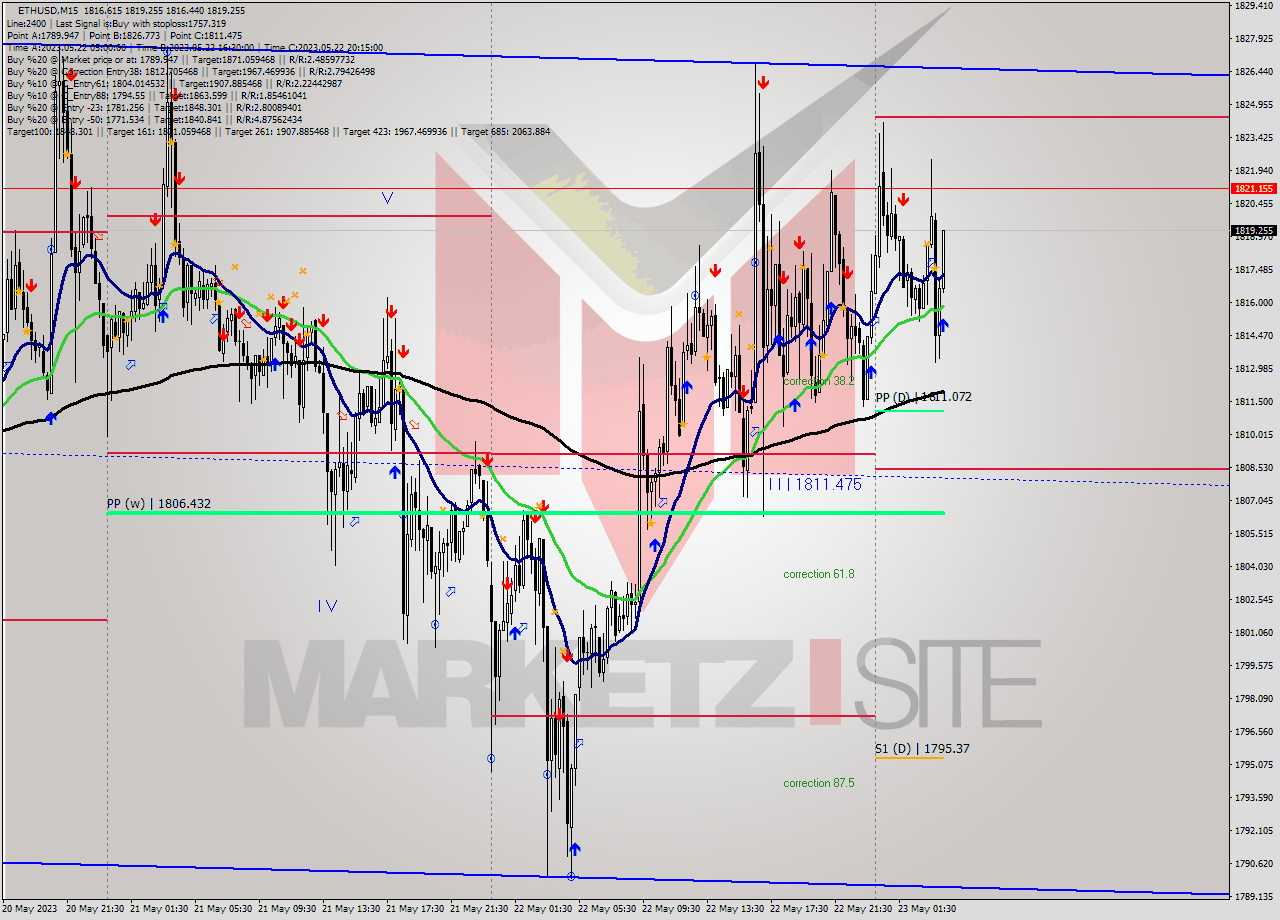Click the '21 May 01:30' time label
The width and height of the screenshot is (1280, 920).
pos(159,909)
